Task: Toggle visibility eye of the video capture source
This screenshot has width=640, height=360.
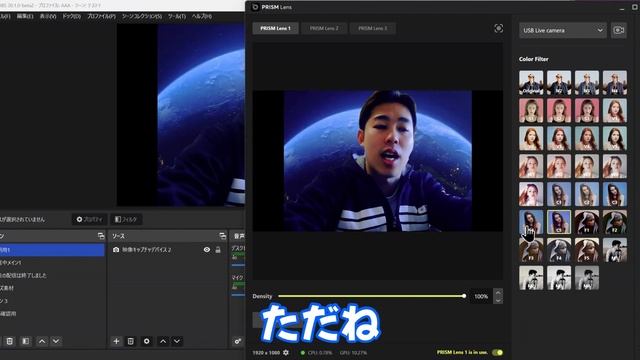Action: pos(207,249)
